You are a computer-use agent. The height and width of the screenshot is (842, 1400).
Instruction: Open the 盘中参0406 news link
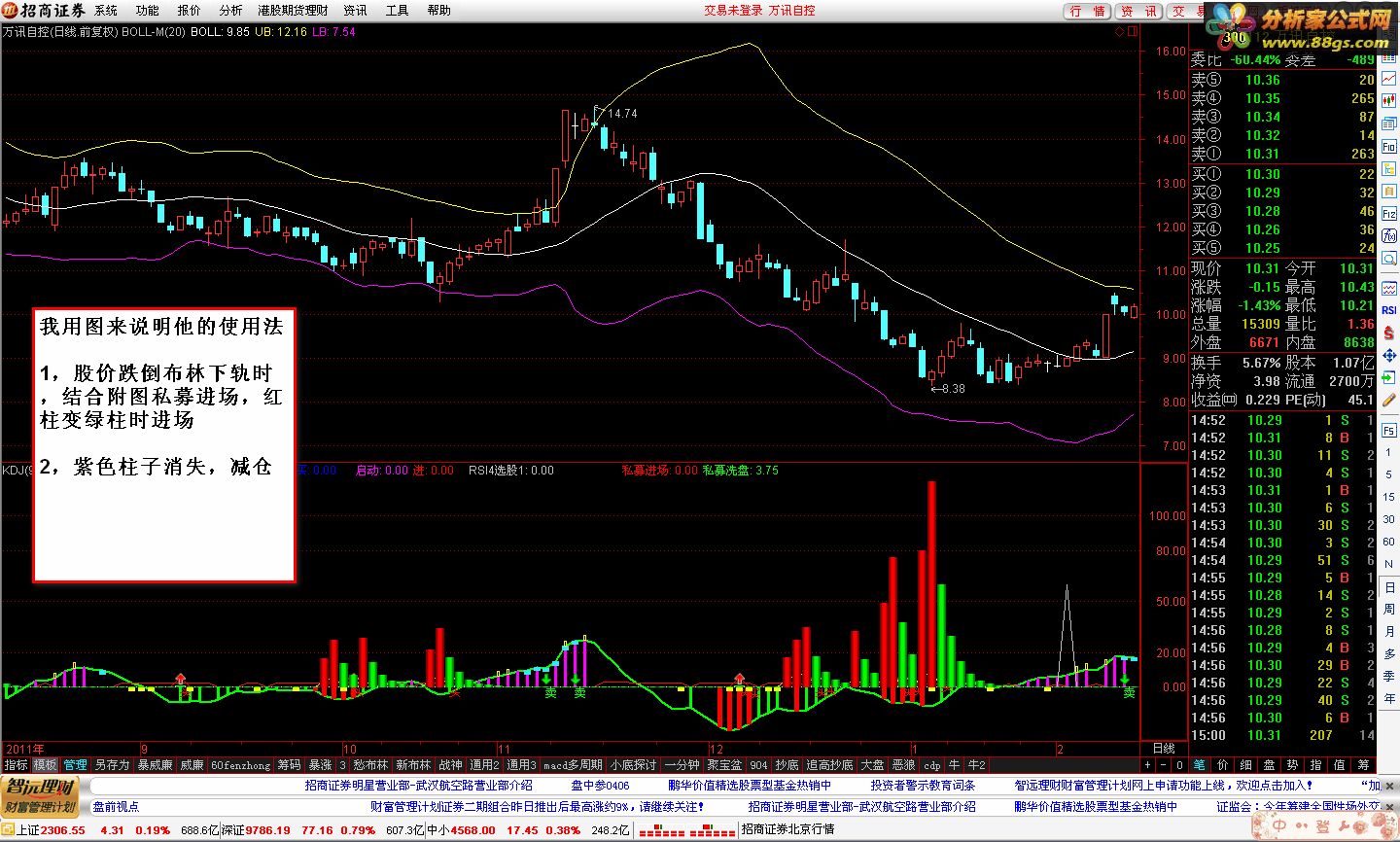(x=600, y=785)
